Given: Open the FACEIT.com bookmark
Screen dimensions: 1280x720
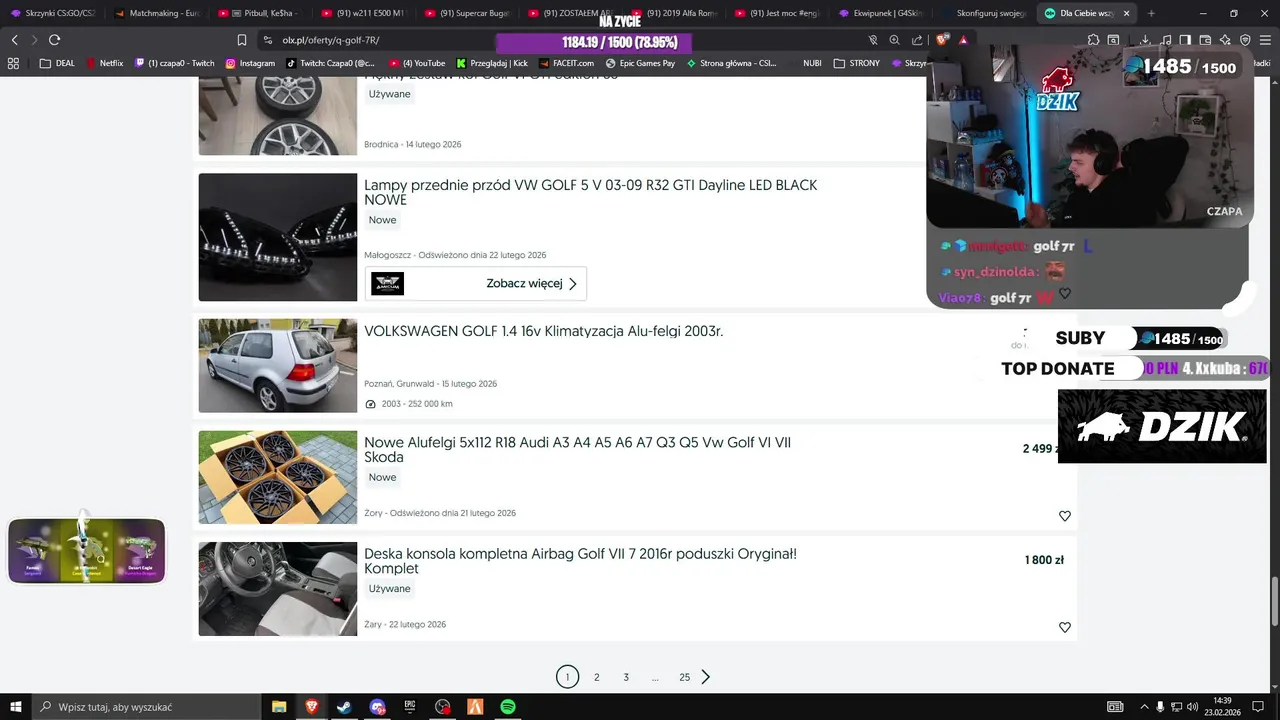Looking at the screenshot, I should click(x=566, y=63).
